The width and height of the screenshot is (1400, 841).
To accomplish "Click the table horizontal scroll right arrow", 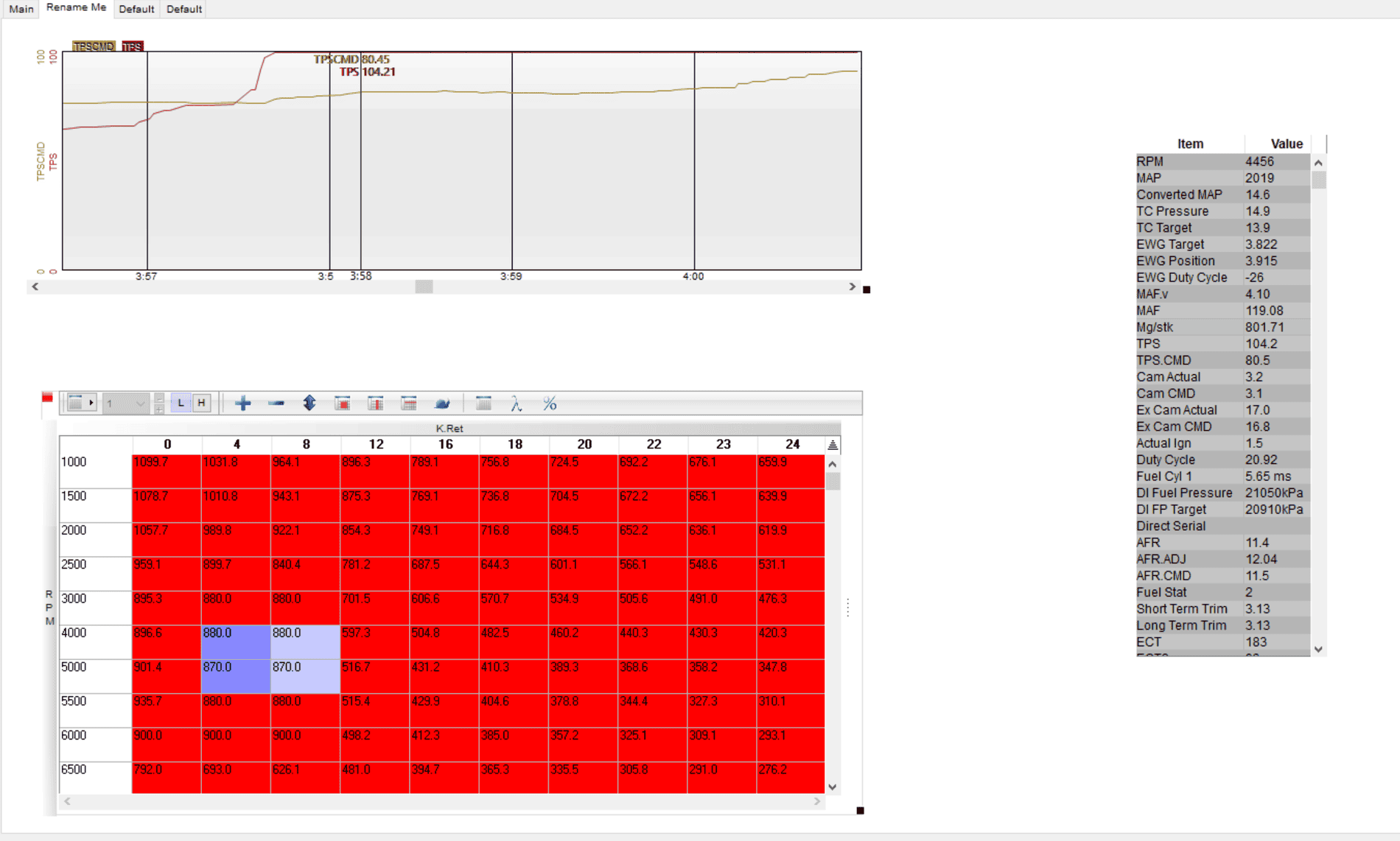I will coord(817,801).
